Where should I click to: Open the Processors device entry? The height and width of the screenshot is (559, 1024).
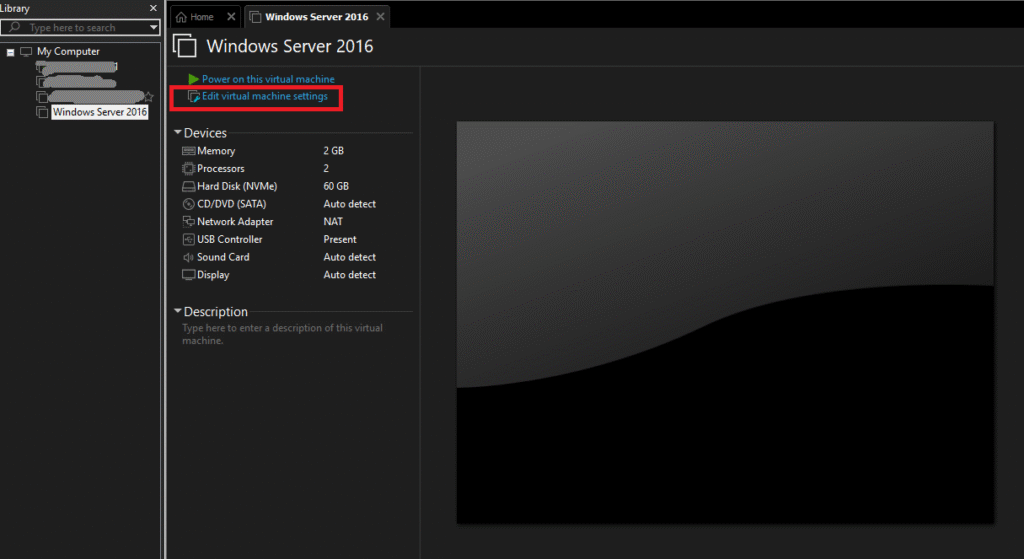tap(221, 168)
